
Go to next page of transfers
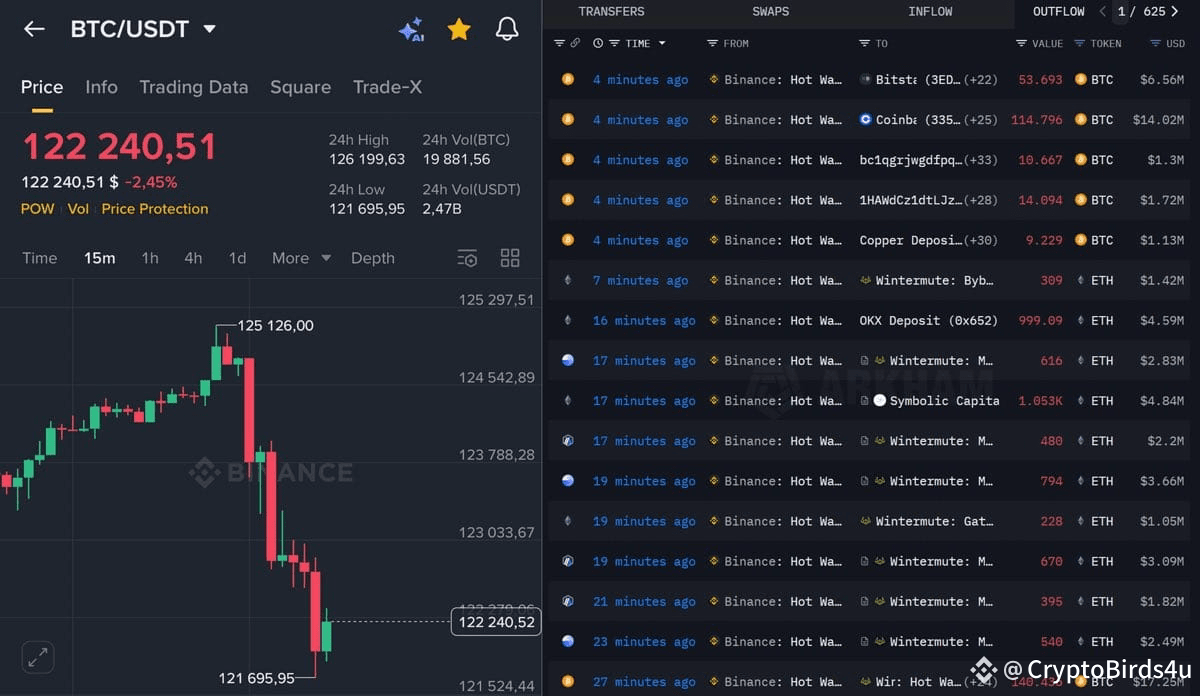pyautogui.click(x=1175, y=12)
